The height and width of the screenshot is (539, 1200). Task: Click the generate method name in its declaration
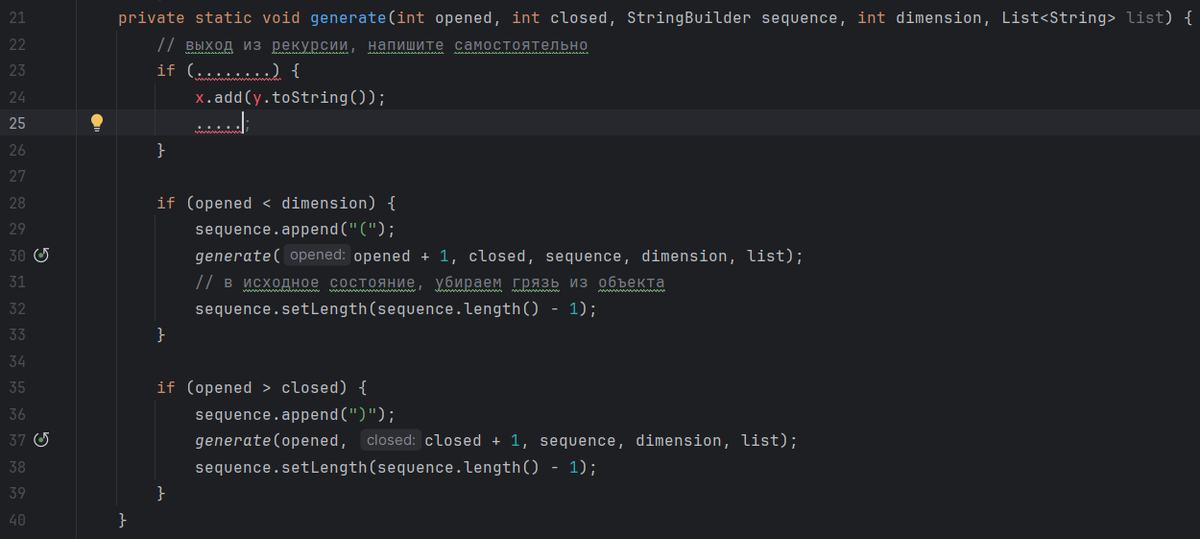tap(350, 18)
